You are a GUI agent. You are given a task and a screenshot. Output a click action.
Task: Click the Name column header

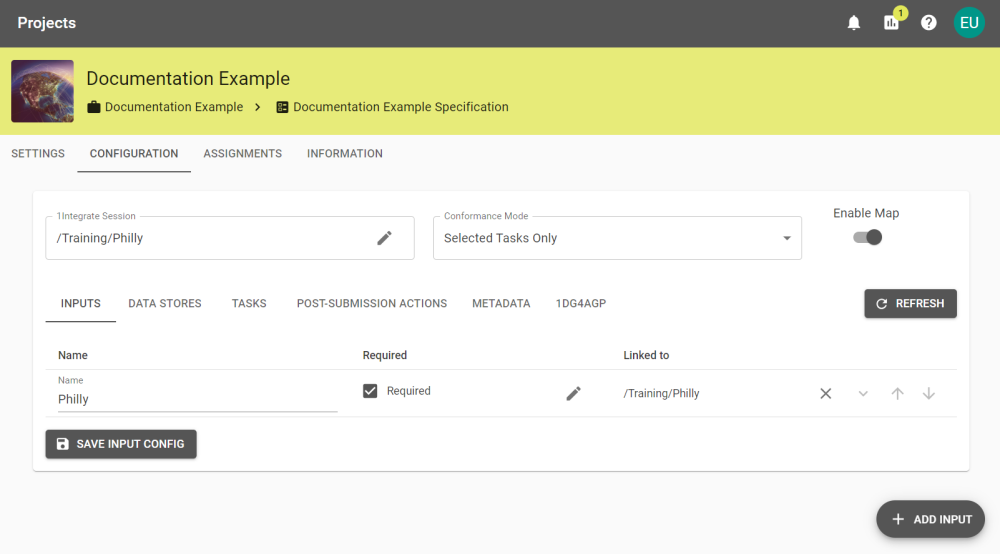click(73, 355)
